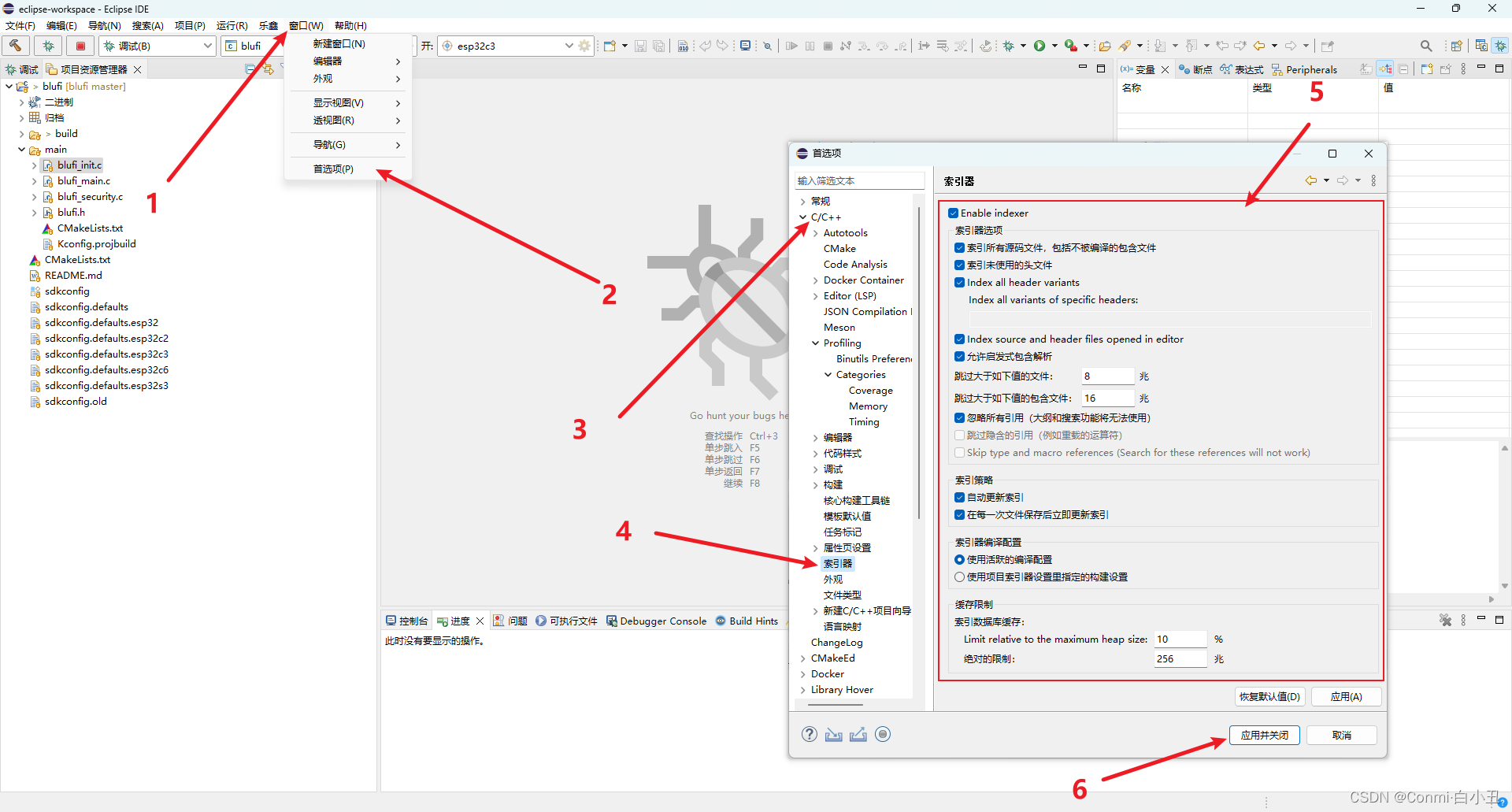1512x812 pixels.
Task: Click the 取消 button
Action: [1342, 735]
